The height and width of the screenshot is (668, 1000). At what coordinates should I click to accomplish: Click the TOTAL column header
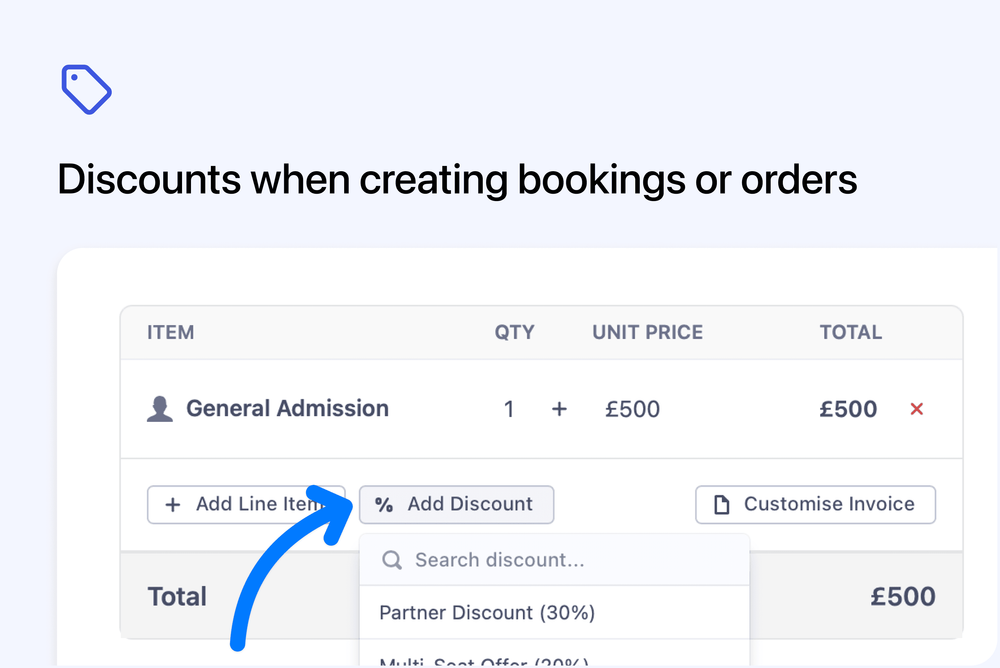click(x=851, y=332)
